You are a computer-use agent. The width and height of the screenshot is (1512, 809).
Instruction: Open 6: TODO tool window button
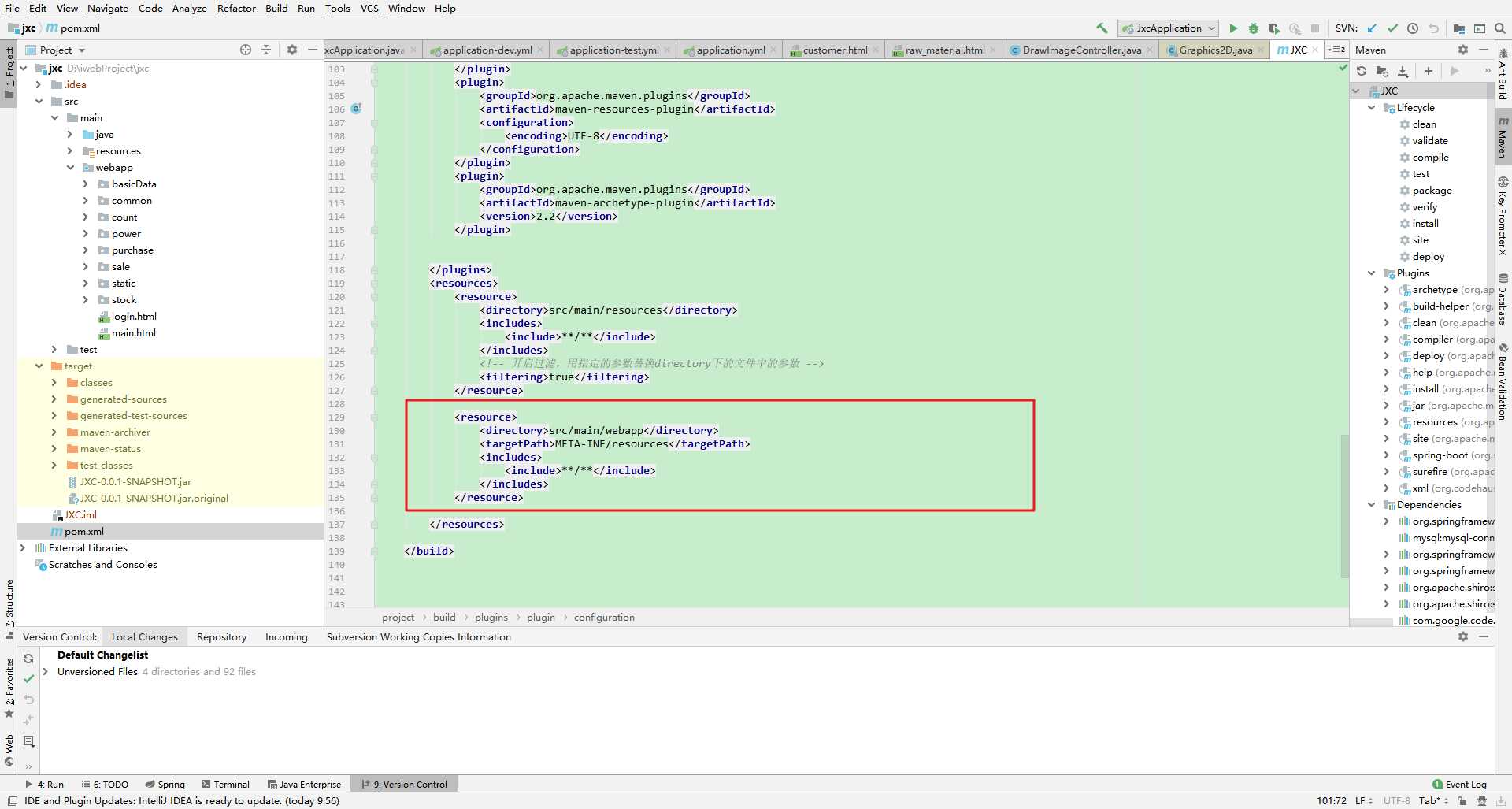105,784
